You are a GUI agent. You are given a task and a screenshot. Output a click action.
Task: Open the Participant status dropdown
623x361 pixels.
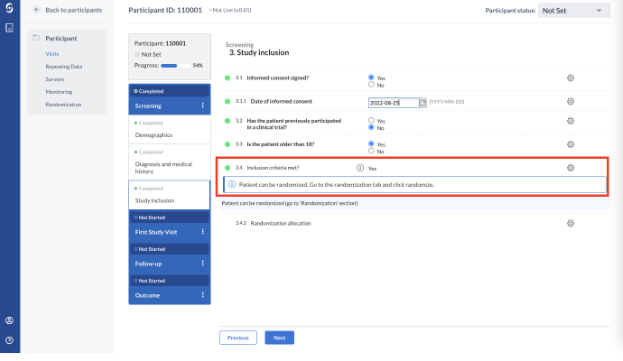[574, 11]
